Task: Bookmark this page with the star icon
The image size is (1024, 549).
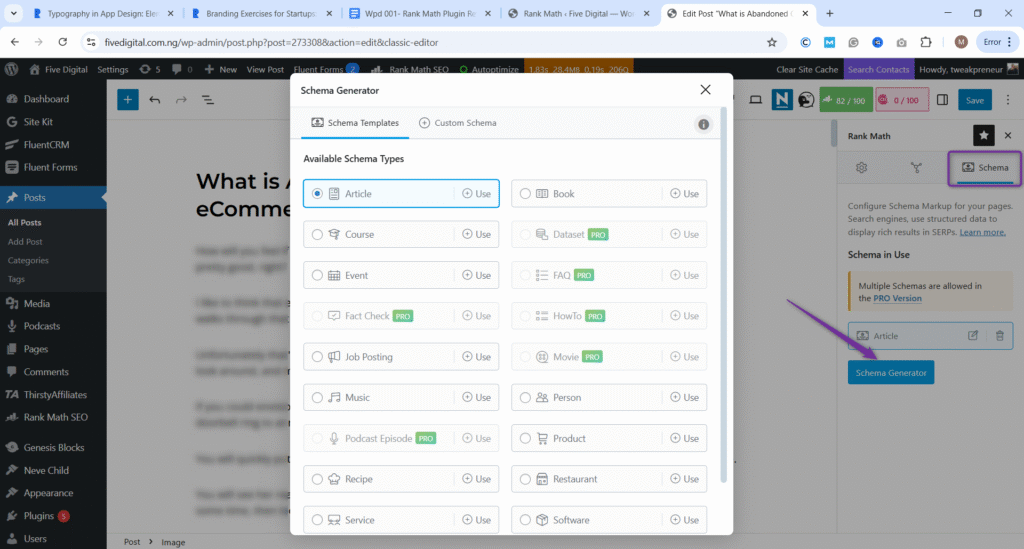Action: pyautogui.click(x=772, y=42)
